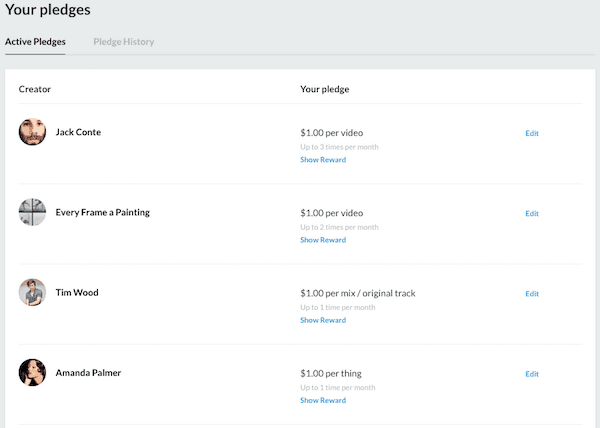This screenshot has height=428, width=600.
Task: Click the Creator column header
Action: 35,89
